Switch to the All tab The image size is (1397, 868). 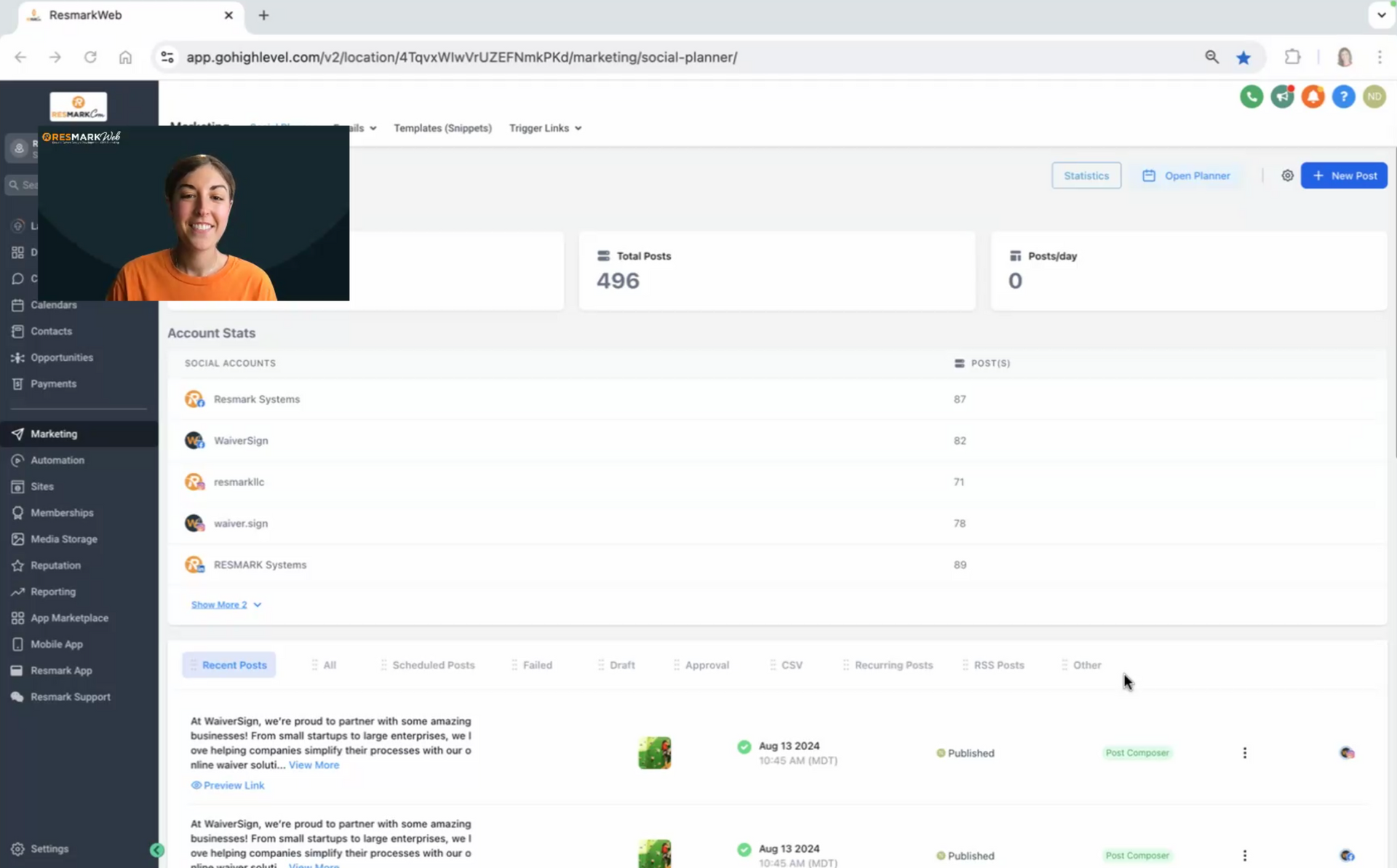(324, 665)
